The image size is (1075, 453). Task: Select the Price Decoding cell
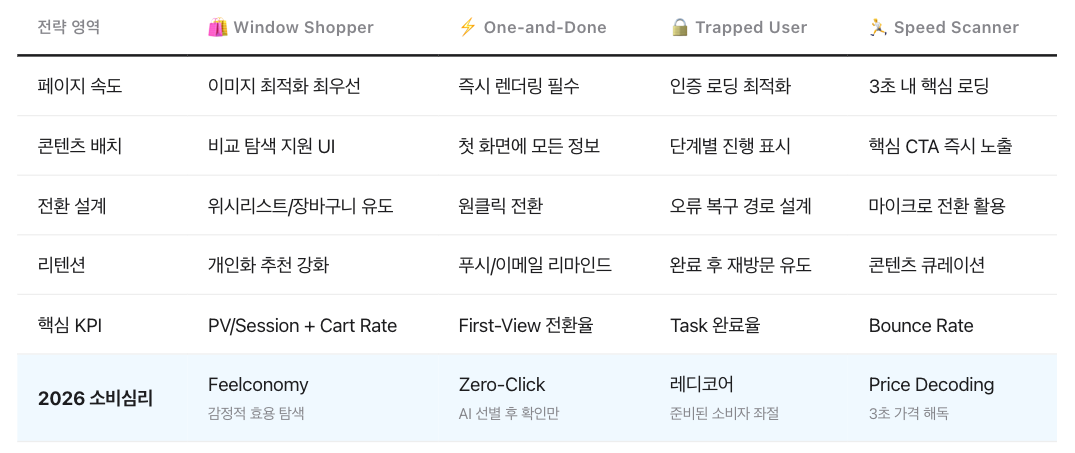pos(931,385)
